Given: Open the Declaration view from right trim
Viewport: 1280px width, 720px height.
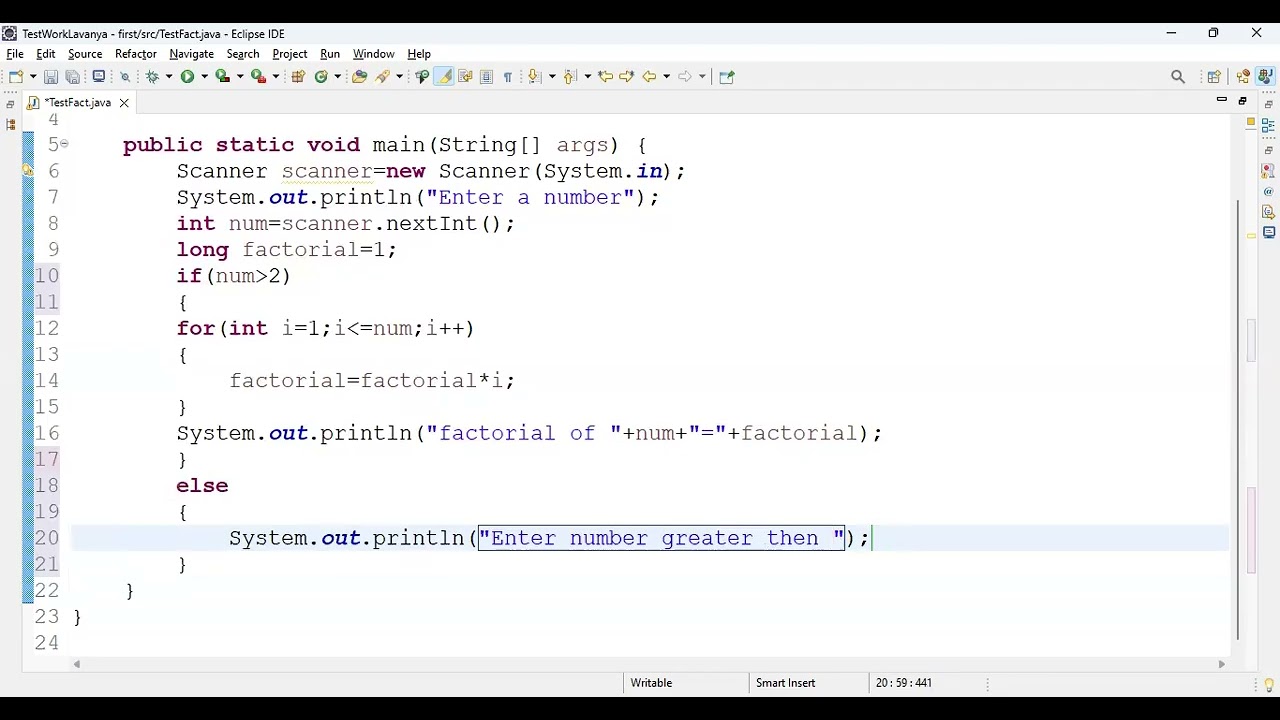Looking at the screenshot, I should pyautogui.click(x=1268, y=212).
